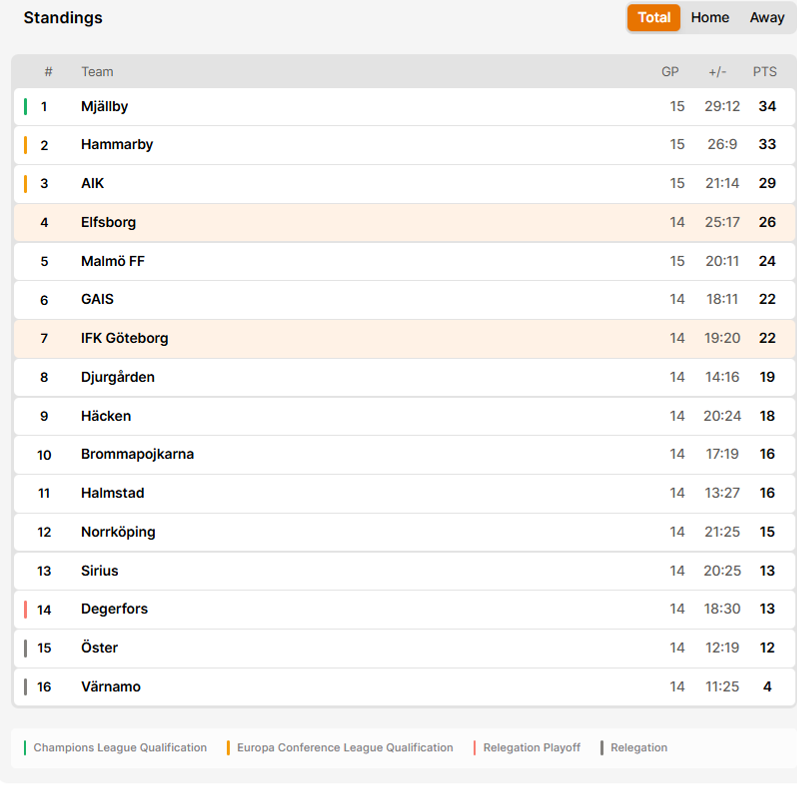
Task: Click the Norrköping team name
Action: pyautogui.click(x=118, y=532)
